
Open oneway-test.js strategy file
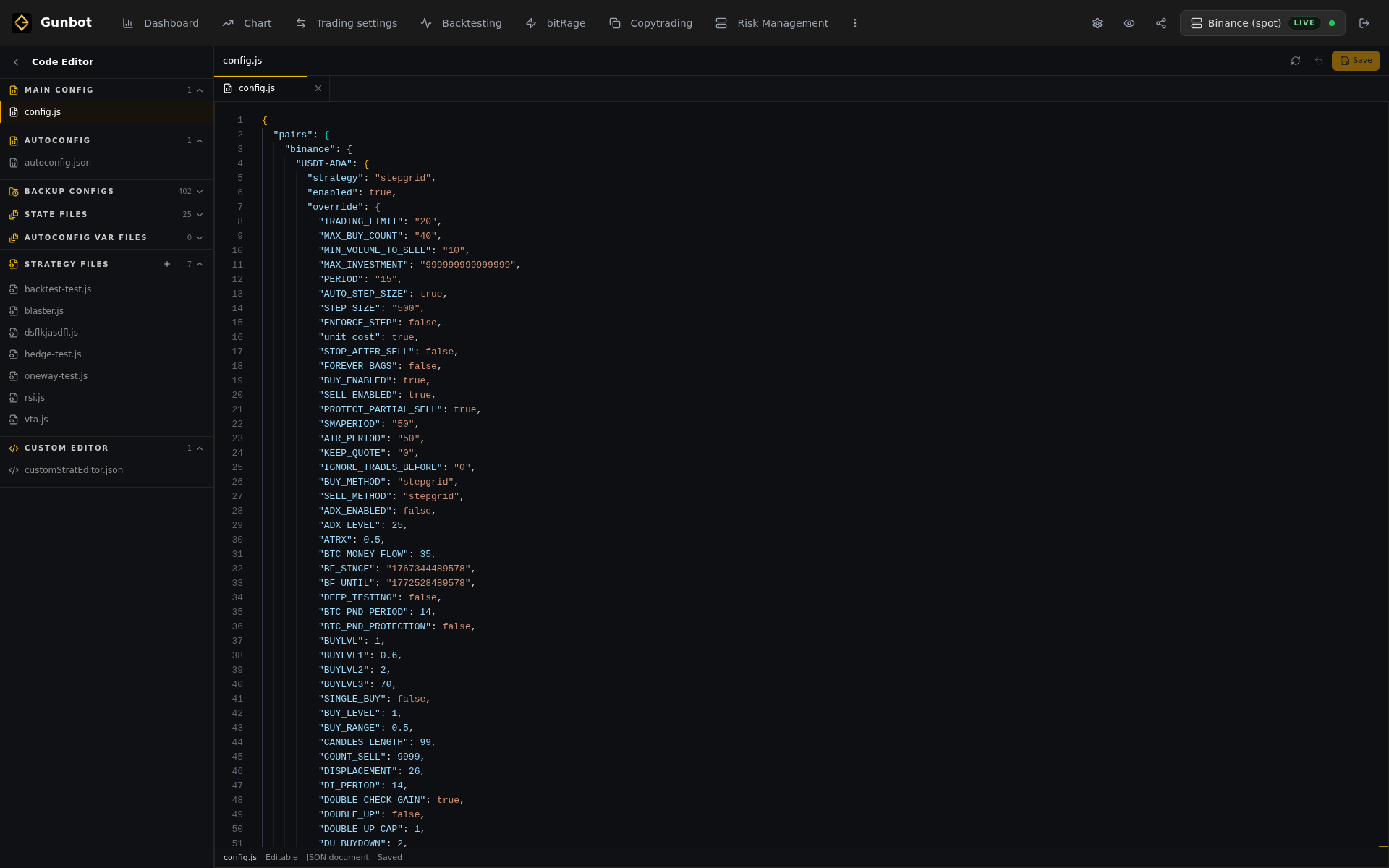point(107,376)
